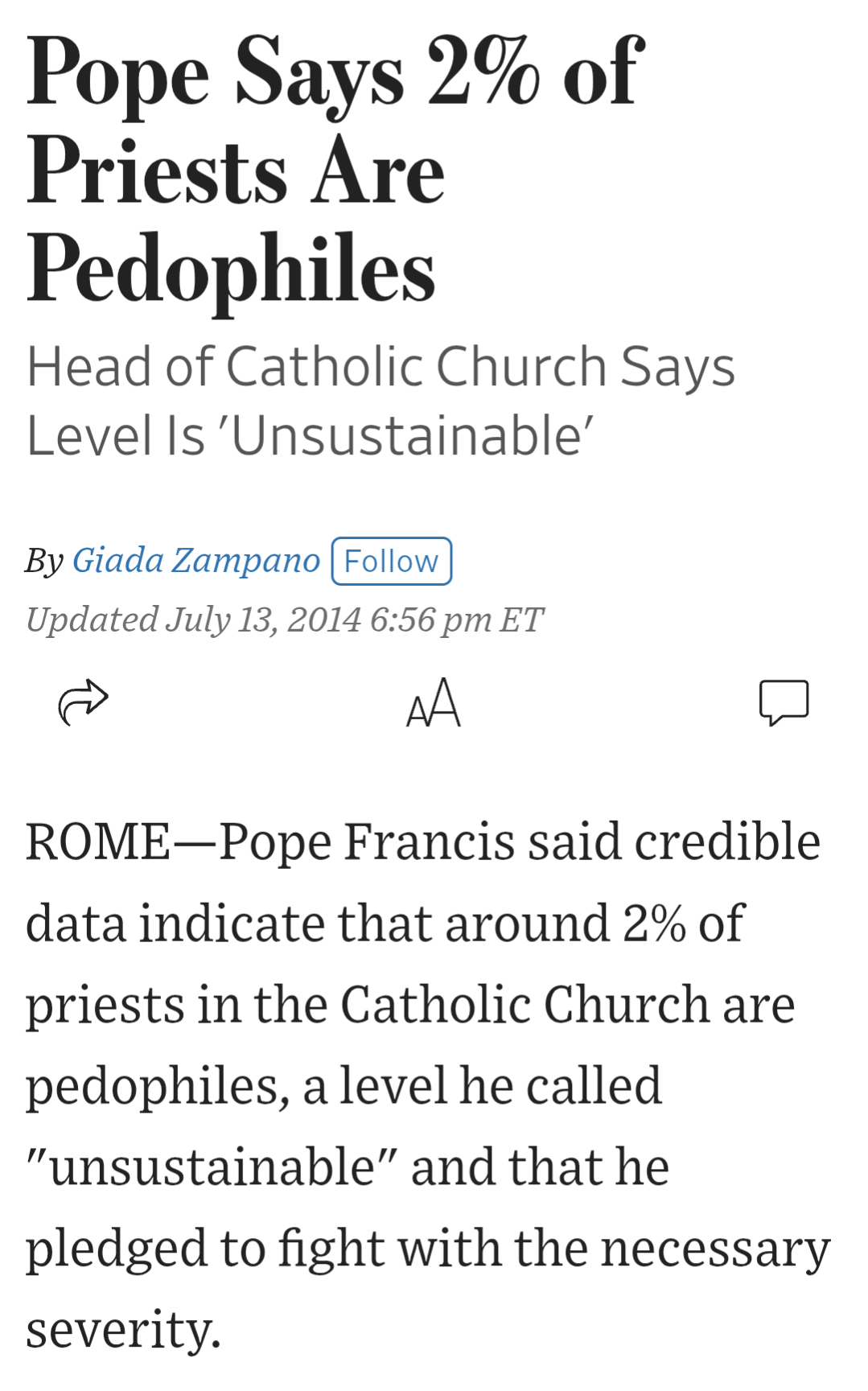The height and width of the screenshot is (1391, 868).
Task: Open comments via the speech bubble icon
Action: (784, 702)
